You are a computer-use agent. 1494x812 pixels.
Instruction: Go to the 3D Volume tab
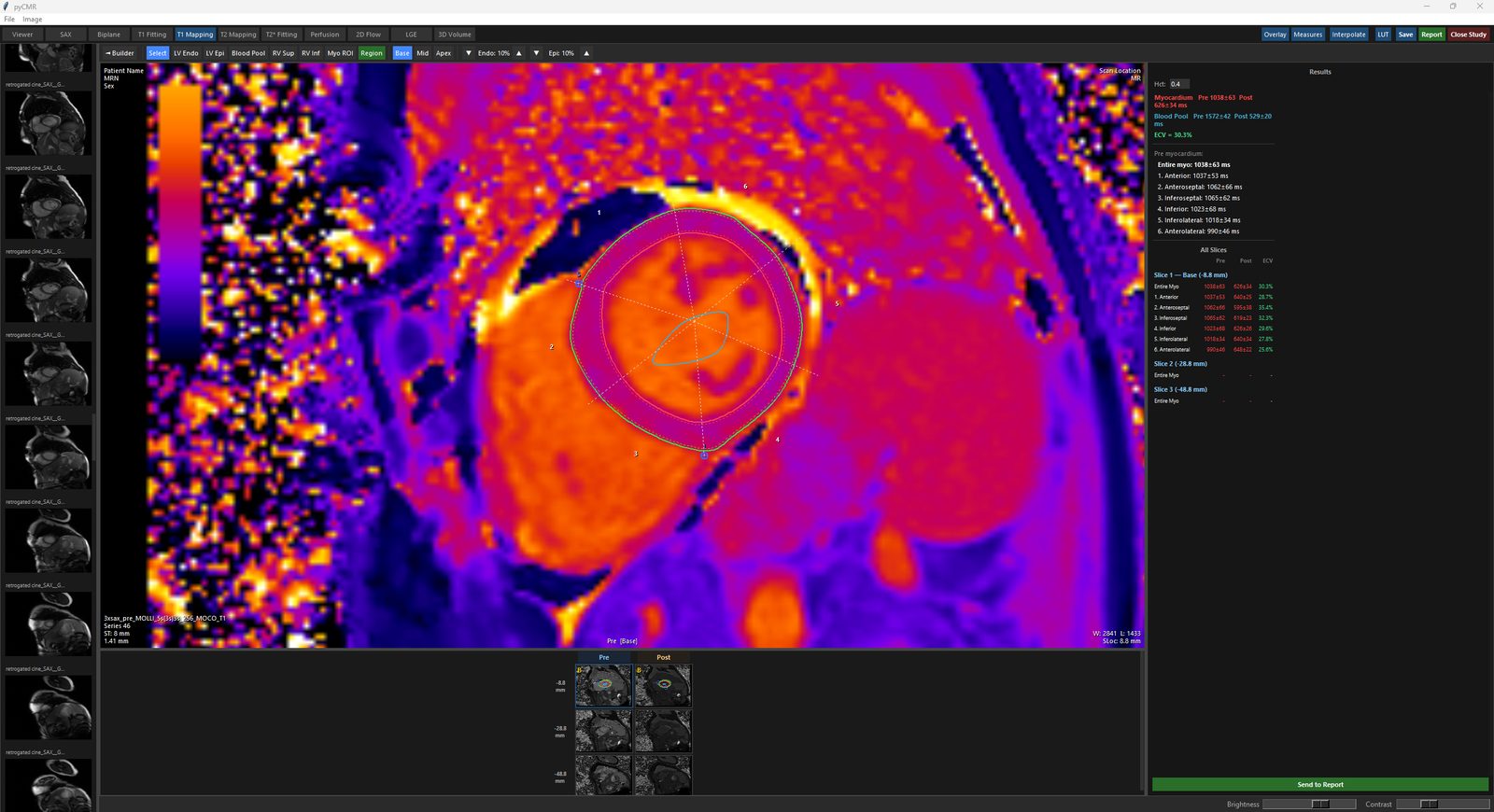tap(455, 35)
